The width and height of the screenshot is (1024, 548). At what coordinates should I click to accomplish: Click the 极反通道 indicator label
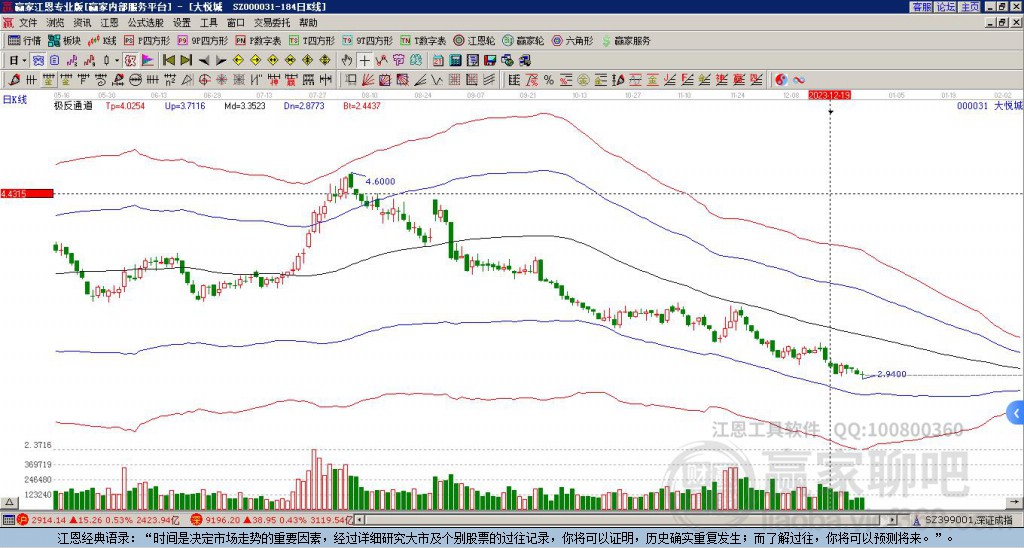point(72,105)
